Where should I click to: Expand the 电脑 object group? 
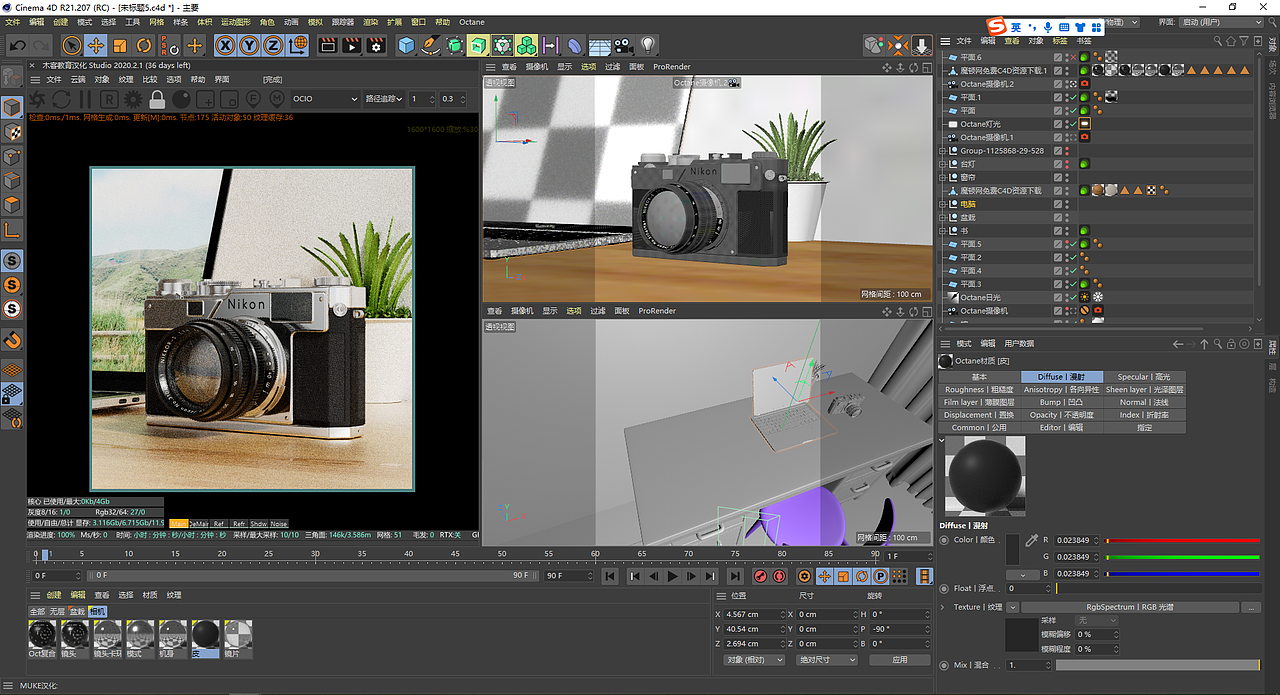(x=942, y=204)
